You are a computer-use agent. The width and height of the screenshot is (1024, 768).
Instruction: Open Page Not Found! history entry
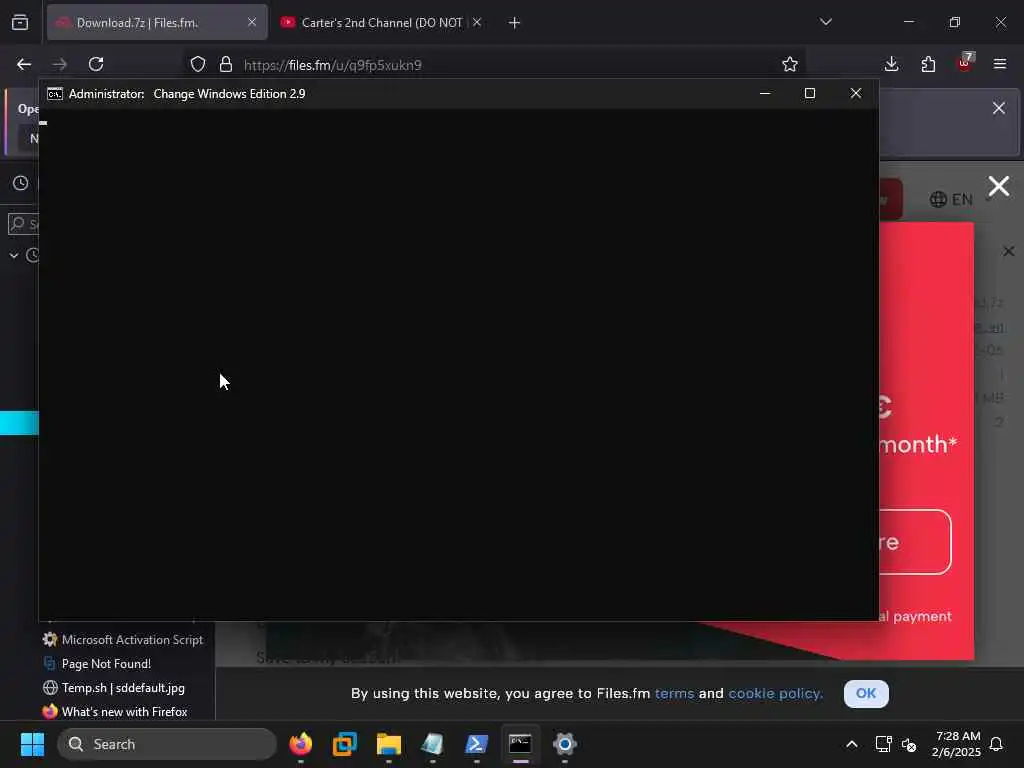(97, 664)
